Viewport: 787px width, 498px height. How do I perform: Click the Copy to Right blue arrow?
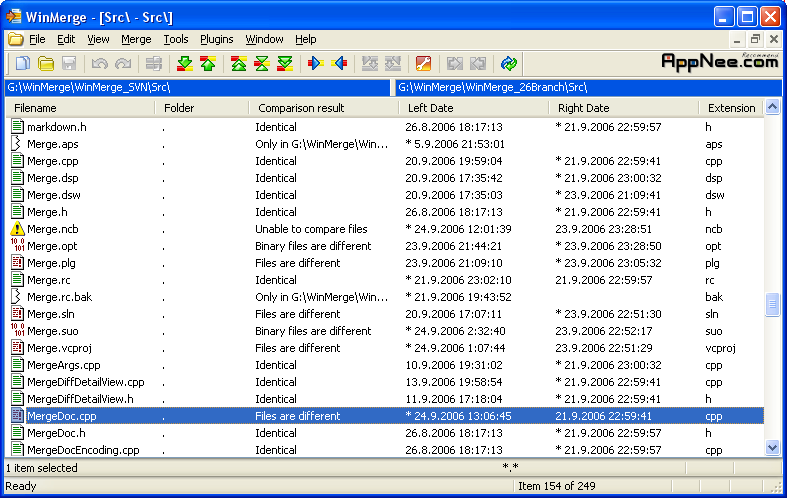[x=316, y=63]
